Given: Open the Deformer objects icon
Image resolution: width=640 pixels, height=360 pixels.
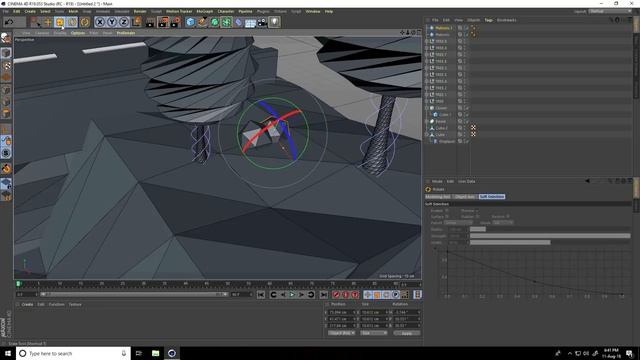Looking at the screenshot, I should pyautogui.click(x=238, y=22).
